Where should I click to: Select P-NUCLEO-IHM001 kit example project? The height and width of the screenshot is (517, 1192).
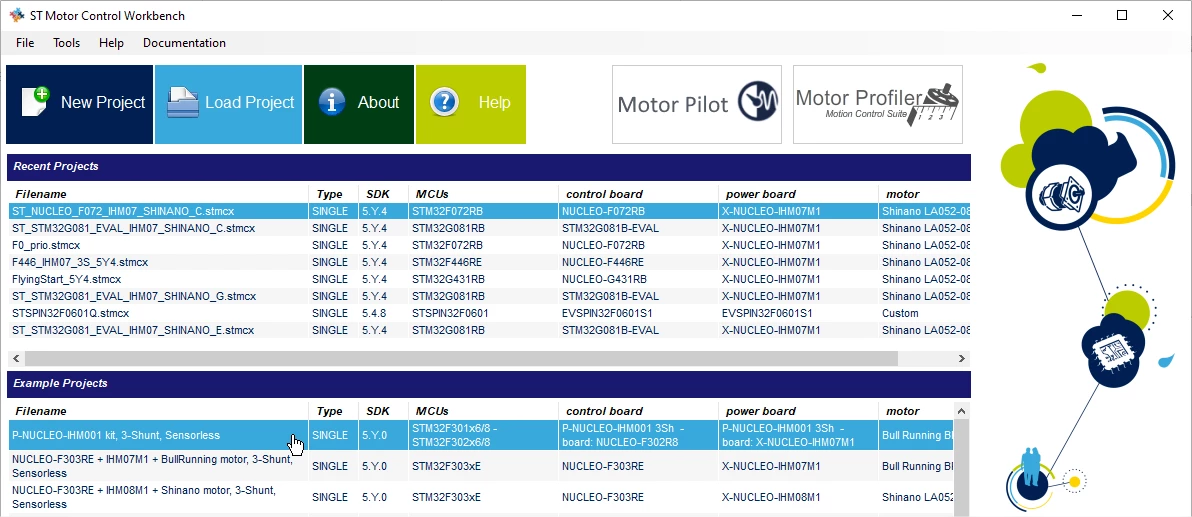480,435
